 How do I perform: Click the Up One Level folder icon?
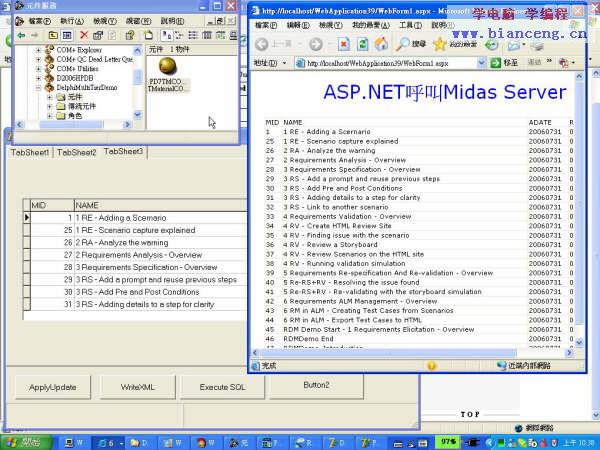pyautogui.click(x=53, y=36)
